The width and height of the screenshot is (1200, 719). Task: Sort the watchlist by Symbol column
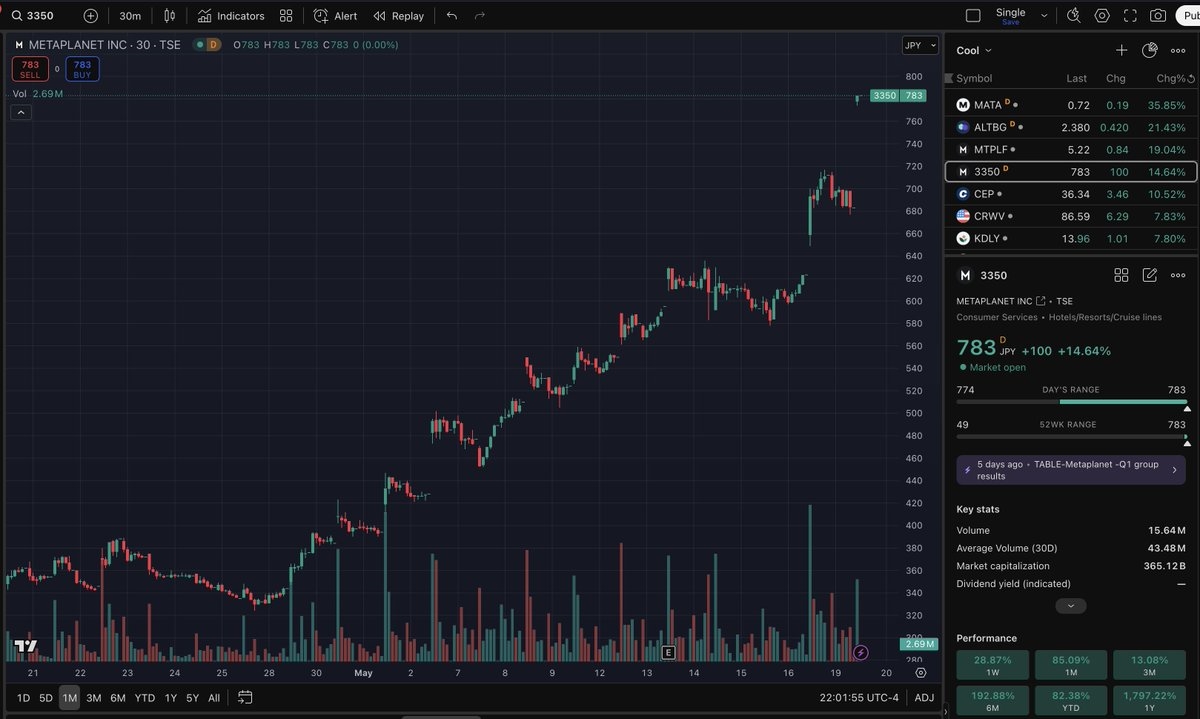[974, 78]
